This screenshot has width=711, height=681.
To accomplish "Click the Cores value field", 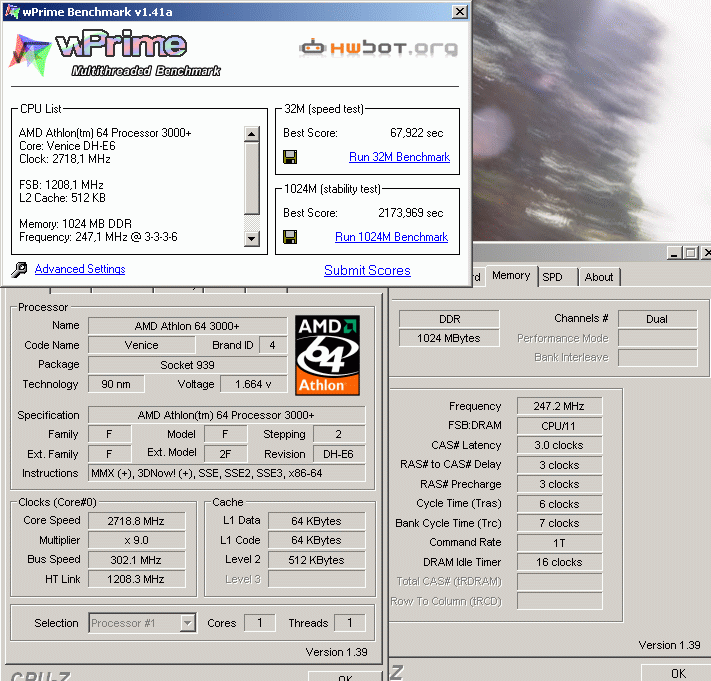I will click(x=259, y=623).
